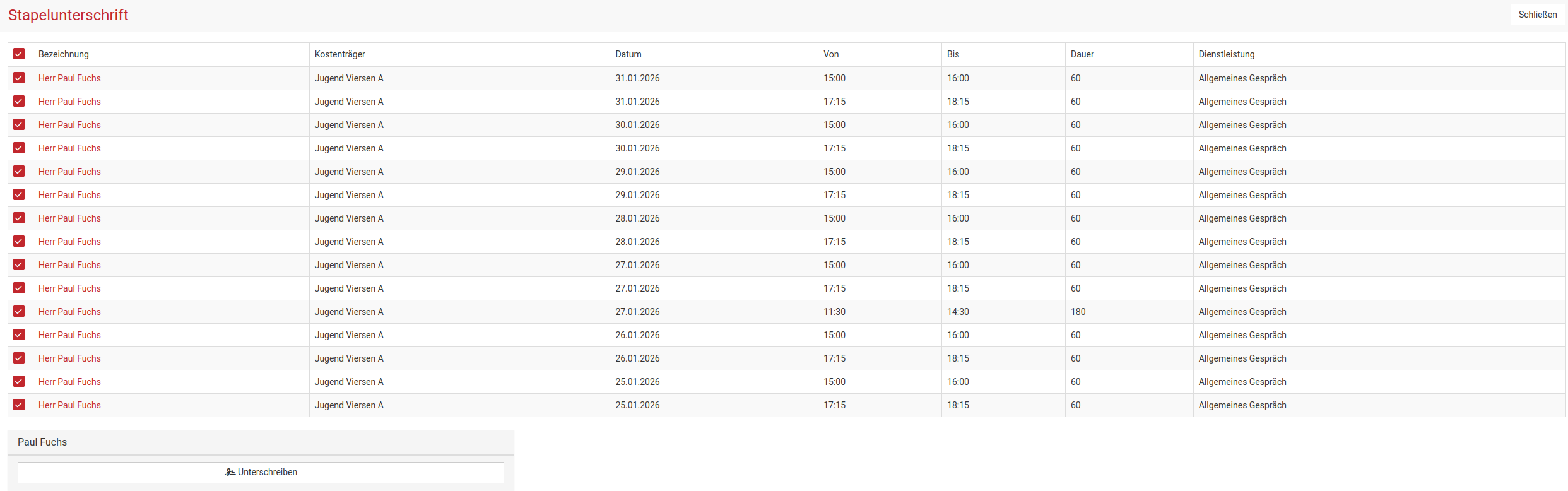Click the Dienstleistung column header
This screenshot has height=491, width=1568.
[1227, 54]
